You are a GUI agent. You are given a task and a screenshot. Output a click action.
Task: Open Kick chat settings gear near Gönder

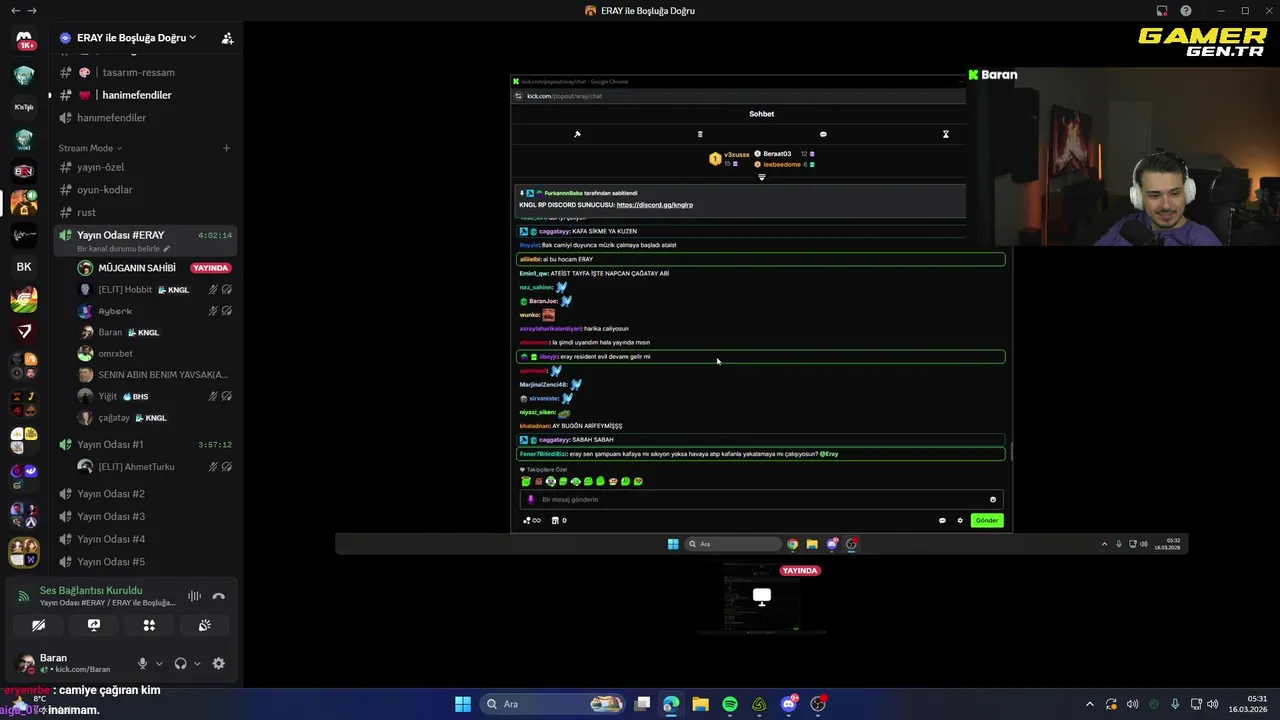click(x=960, y=520)
